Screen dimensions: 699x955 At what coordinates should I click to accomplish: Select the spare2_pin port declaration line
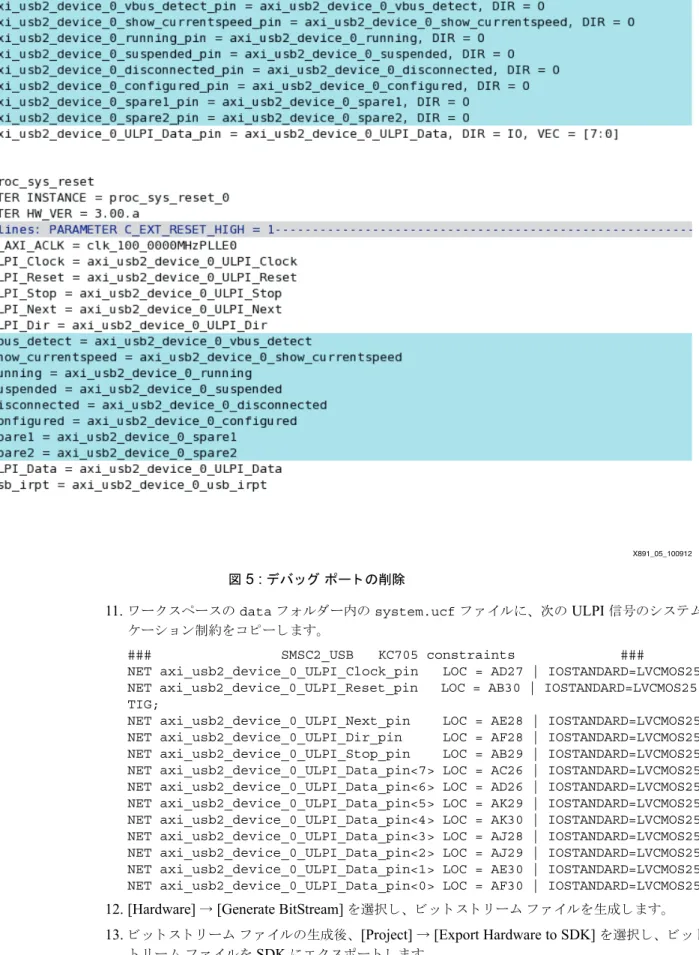click(235, 118)
